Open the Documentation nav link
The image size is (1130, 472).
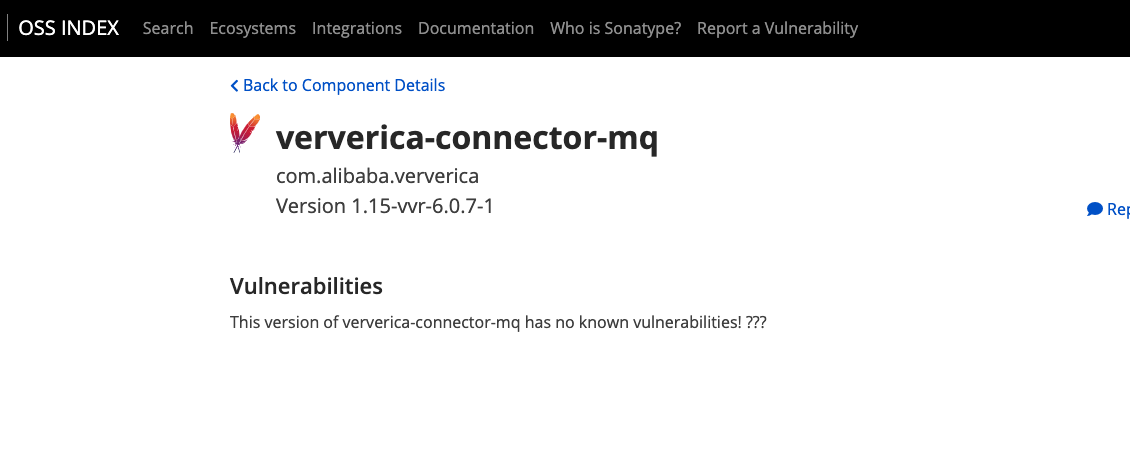coord(476,28)
